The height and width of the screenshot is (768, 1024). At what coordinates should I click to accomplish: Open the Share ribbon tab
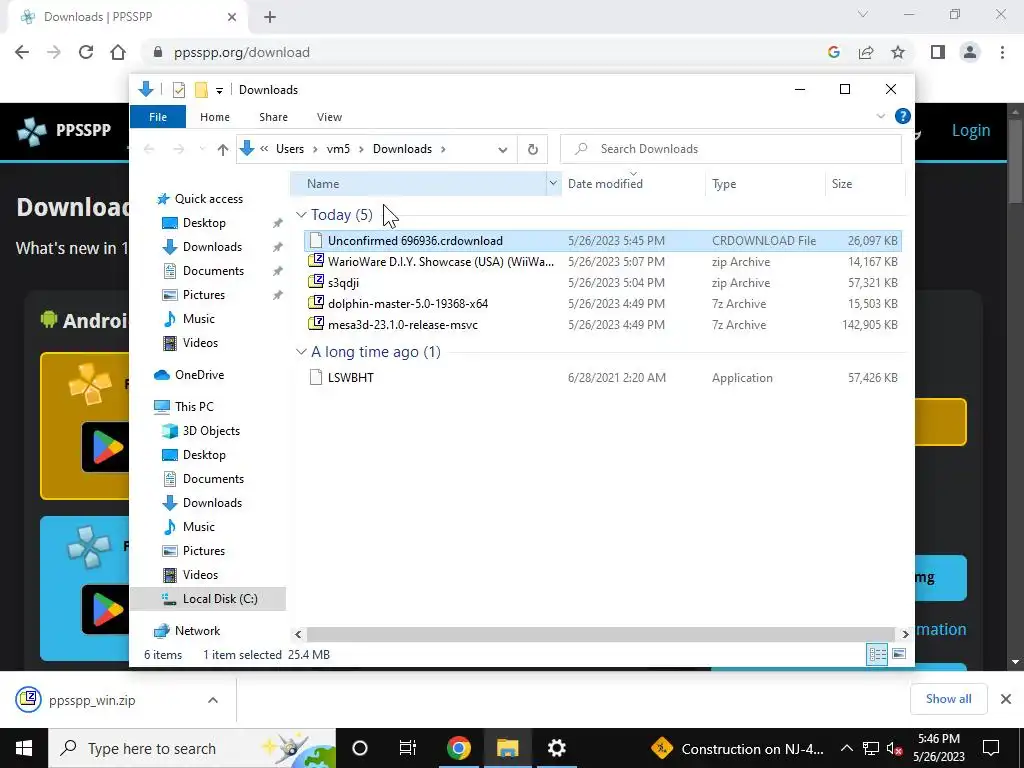click(273, 117)
